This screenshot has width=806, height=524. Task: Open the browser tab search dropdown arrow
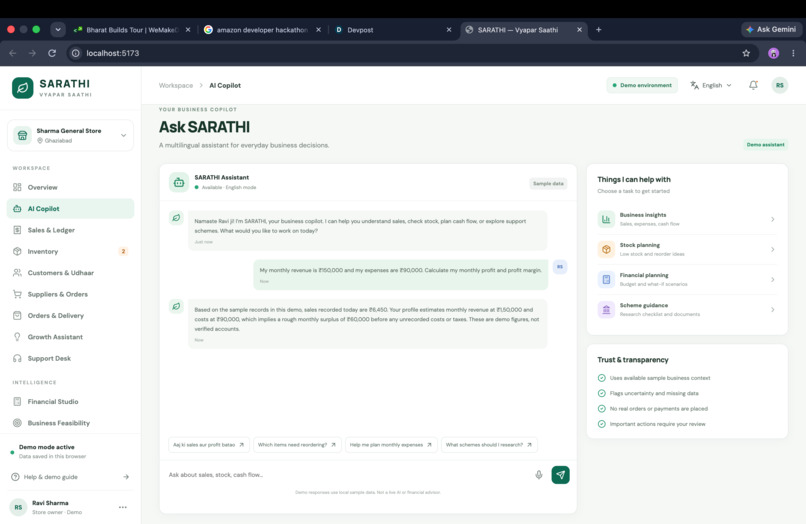click(58, 30)
